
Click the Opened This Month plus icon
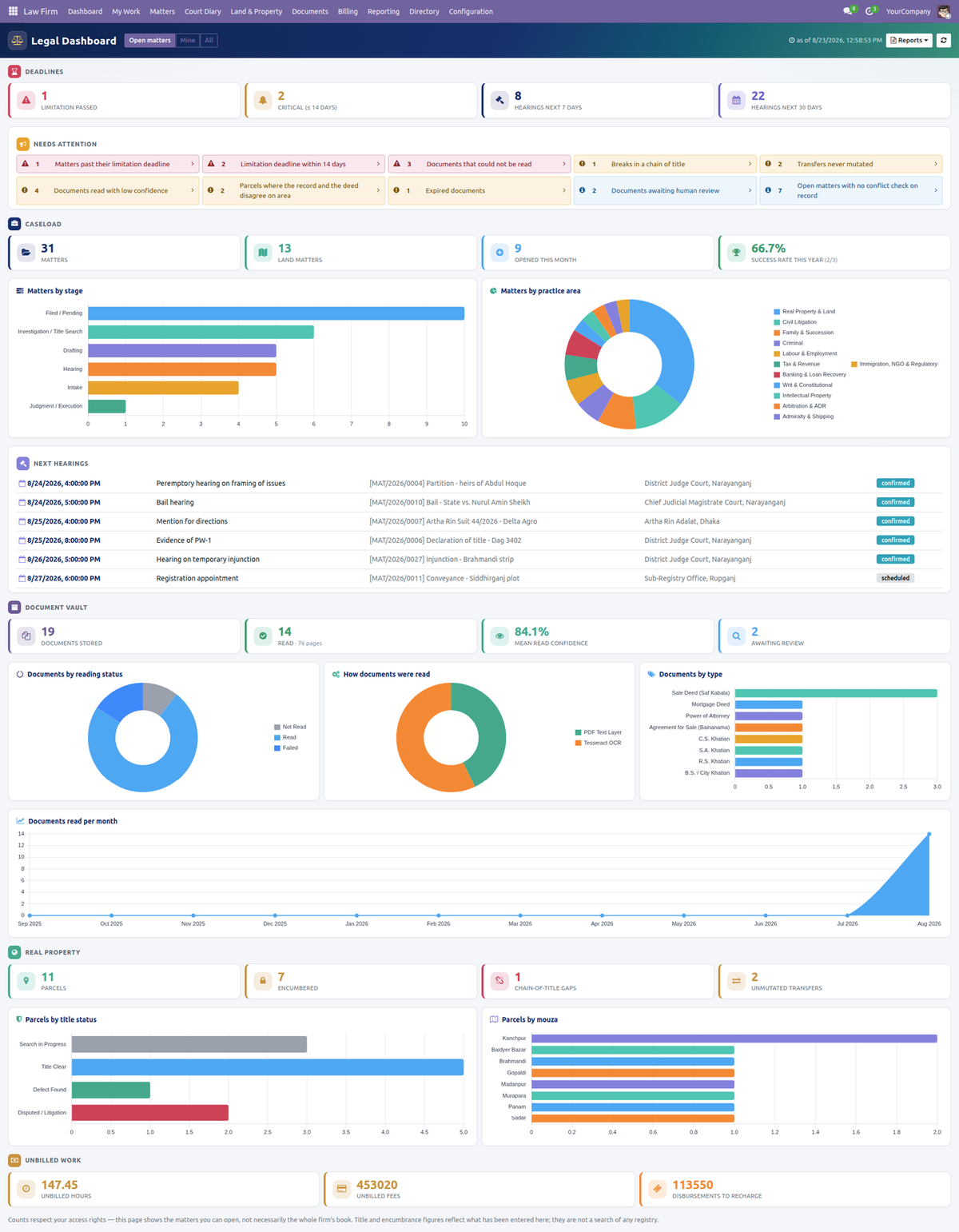click(x=499, y=253)
